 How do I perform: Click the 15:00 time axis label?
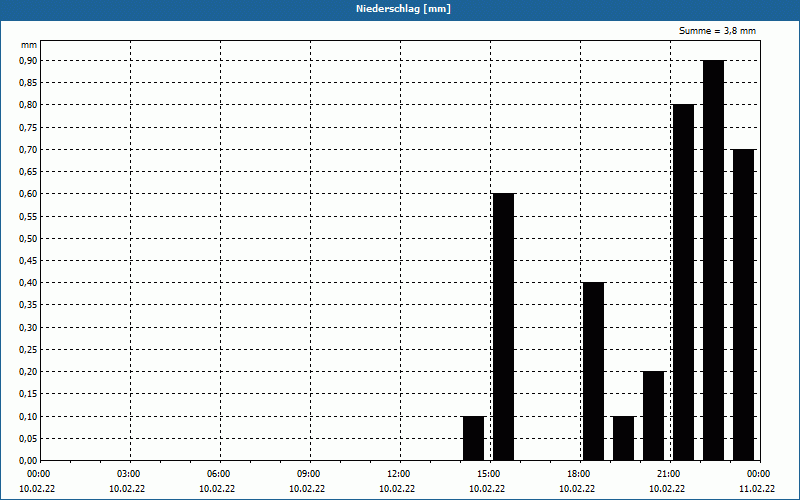(x=490, y=474)
